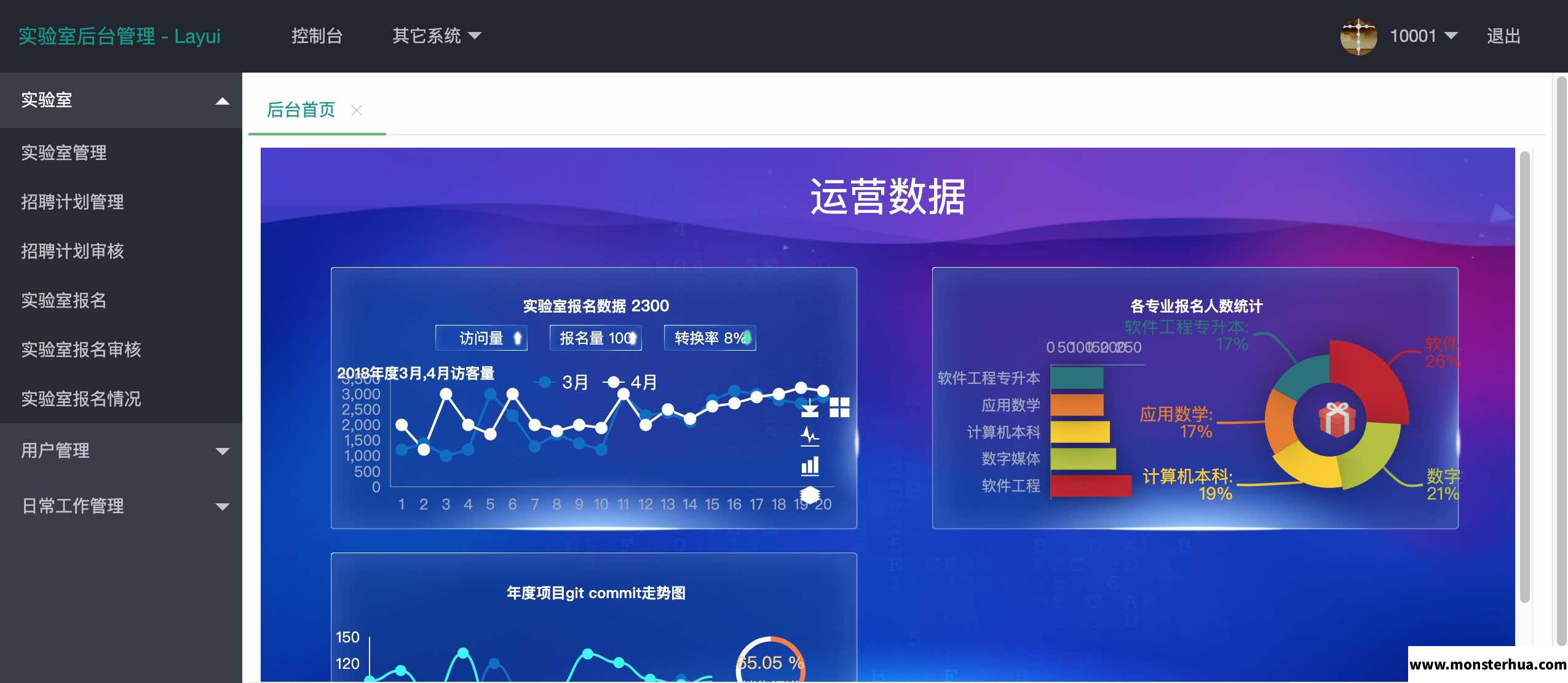Click the green 数字媒体 bar

click(1083, 459)
